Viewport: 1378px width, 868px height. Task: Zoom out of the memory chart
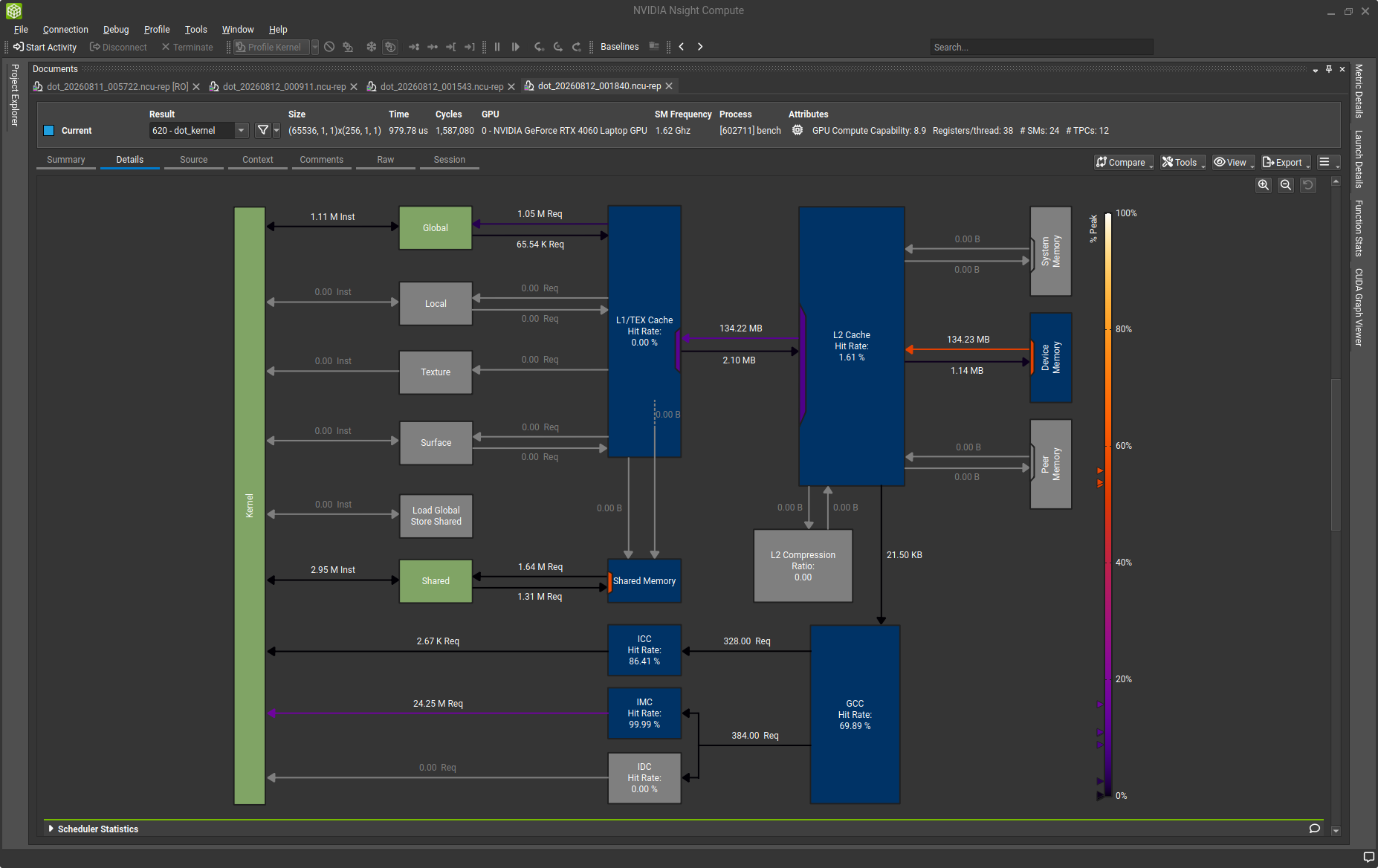coord(1286,185)
